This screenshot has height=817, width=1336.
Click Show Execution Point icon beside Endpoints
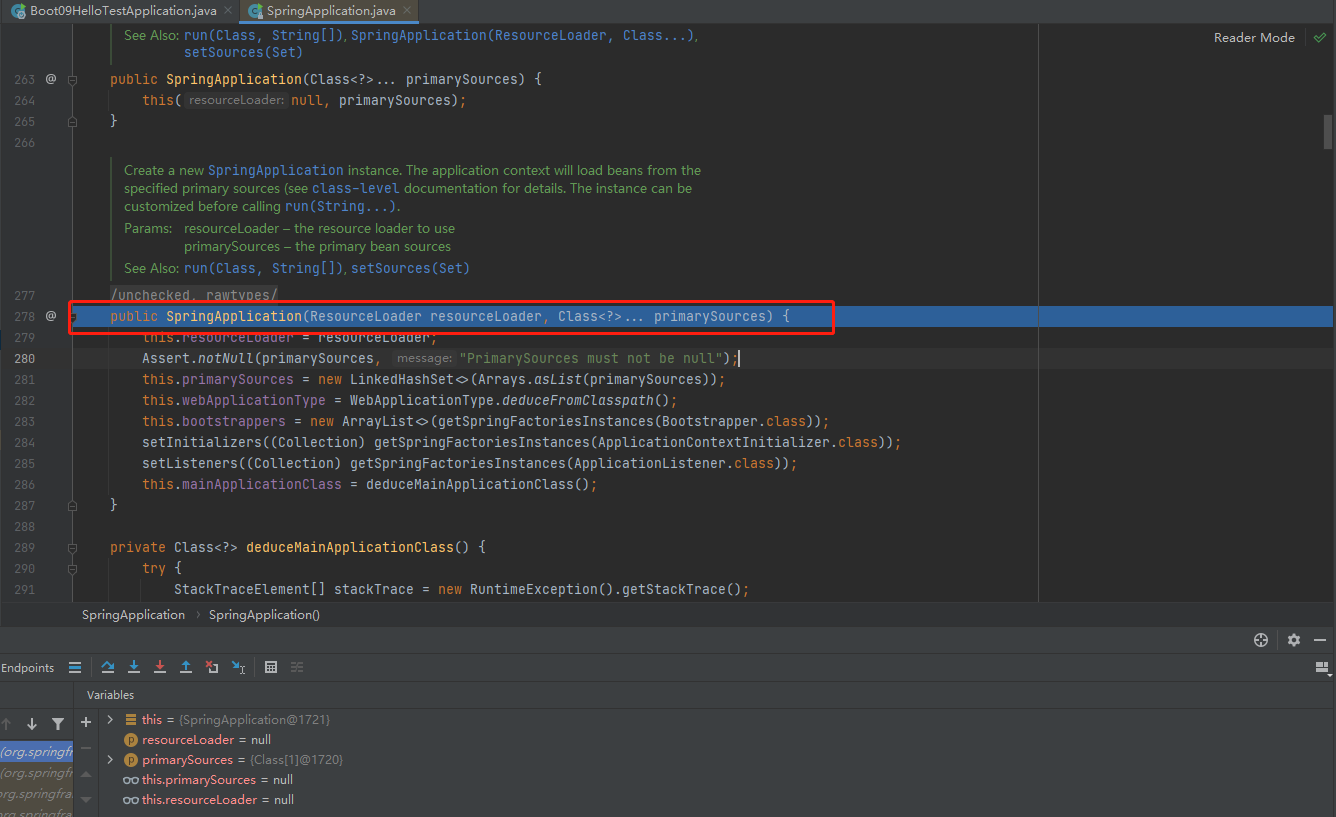75,667
